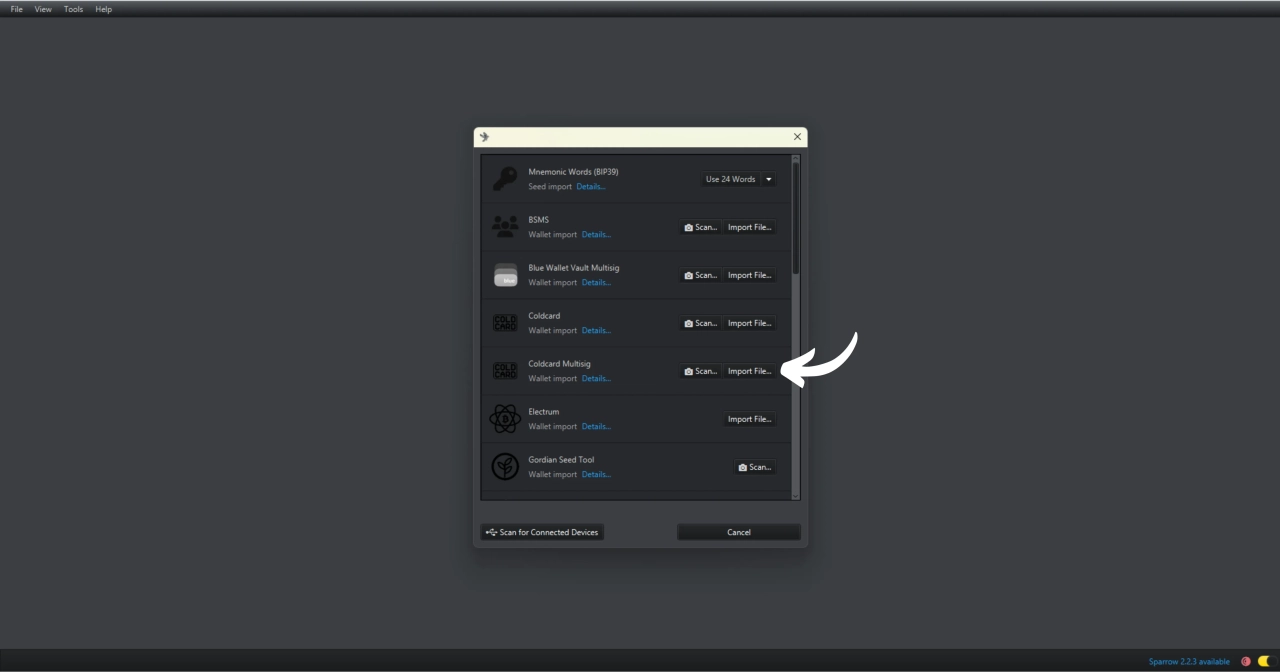Click the Gordian Seed Tool leaf icon

[x=505, y=467]
